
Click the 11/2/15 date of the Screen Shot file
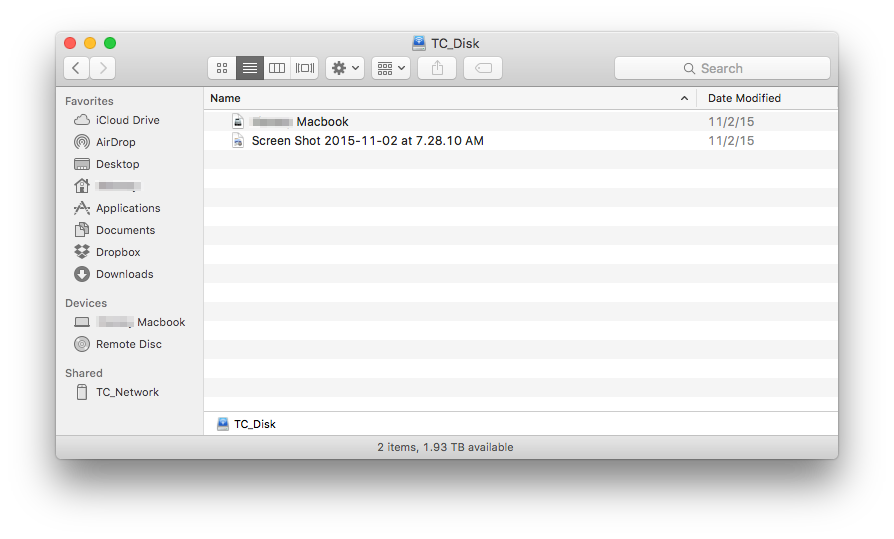click(x=731, y=141)
